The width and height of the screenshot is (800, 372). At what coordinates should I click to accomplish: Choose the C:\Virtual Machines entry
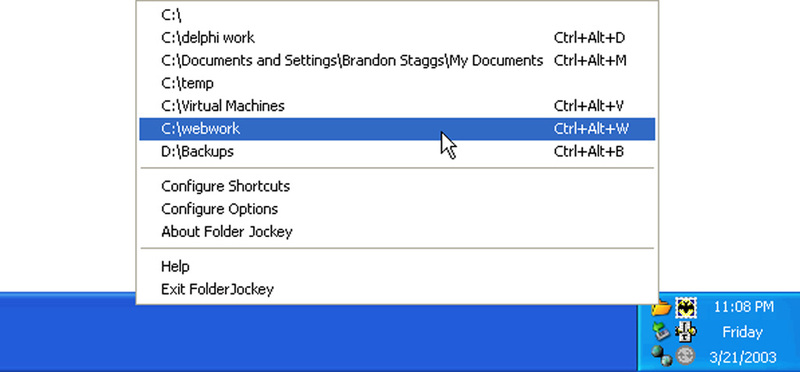[x=397, y=106]
